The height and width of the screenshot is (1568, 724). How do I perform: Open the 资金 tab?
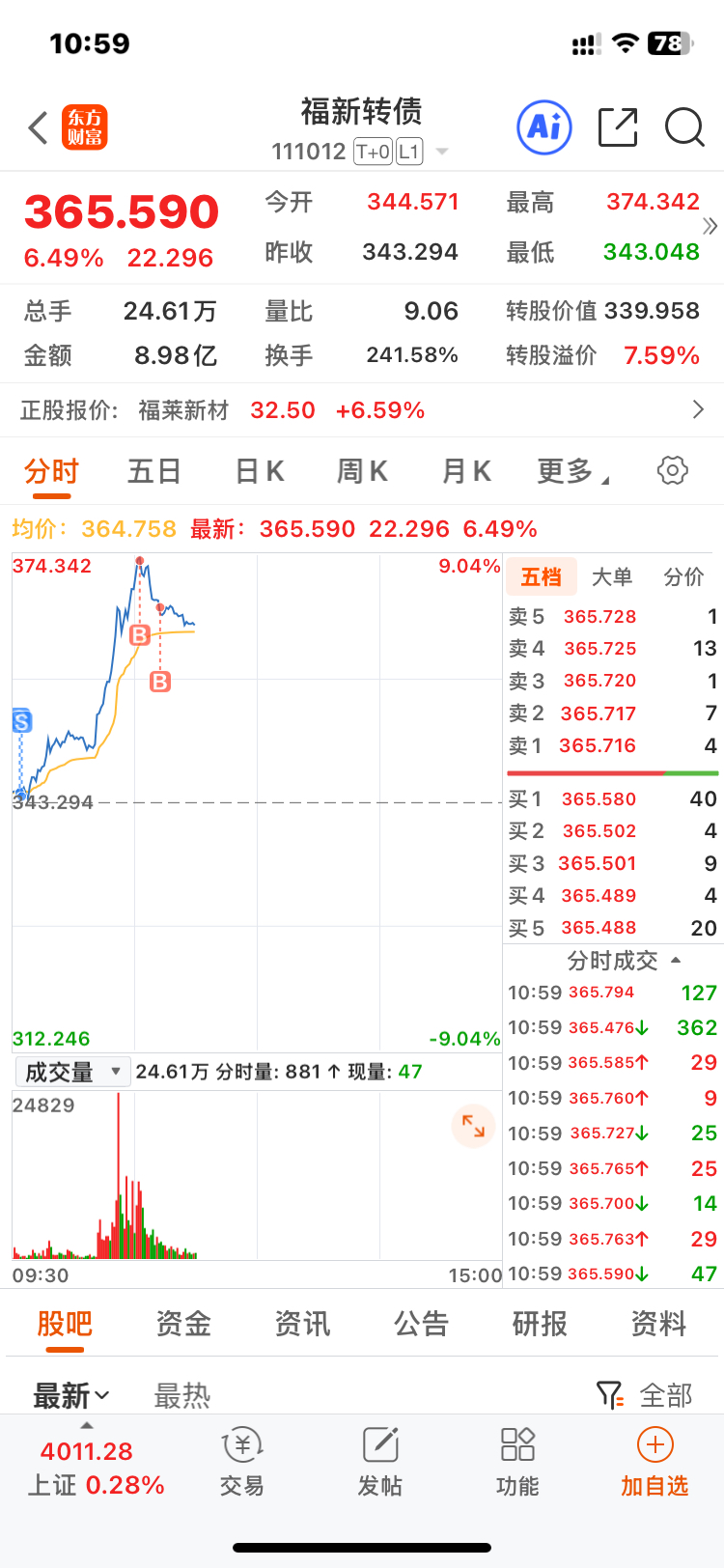(x=183, y=1323)
